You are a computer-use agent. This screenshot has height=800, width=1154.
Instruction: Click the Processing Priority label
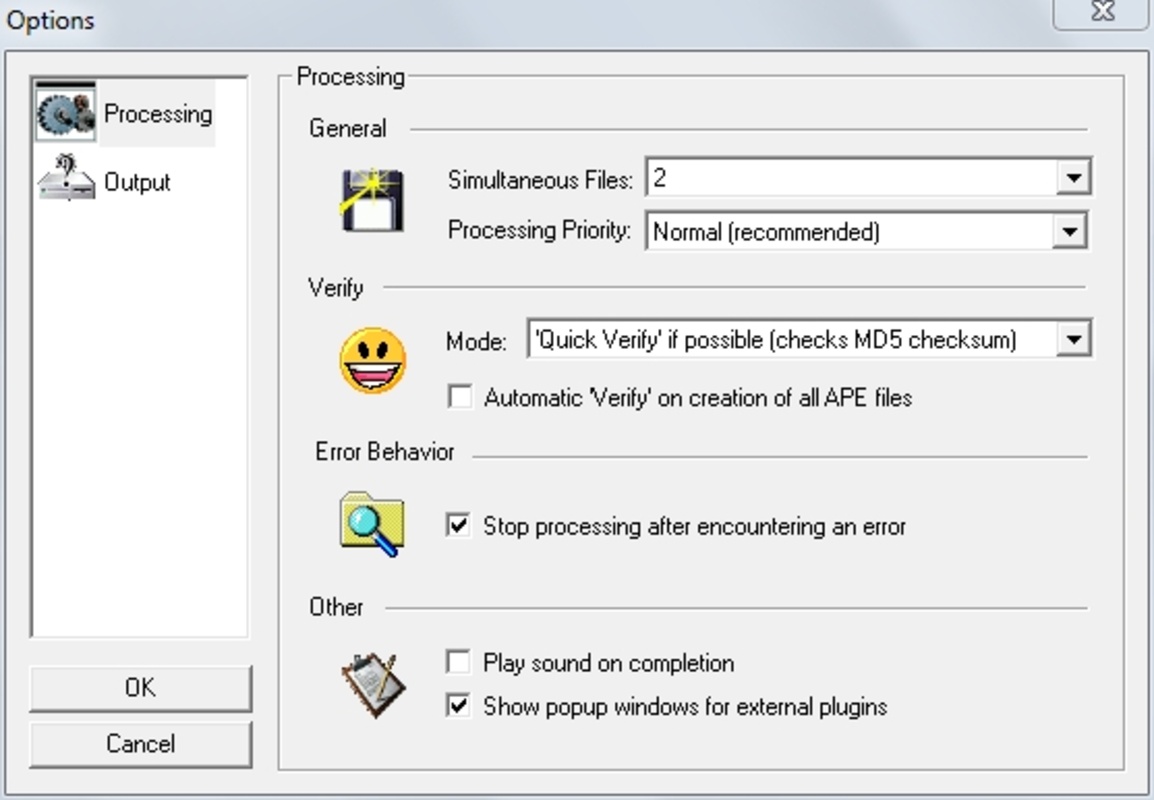[x=539, y=230]
